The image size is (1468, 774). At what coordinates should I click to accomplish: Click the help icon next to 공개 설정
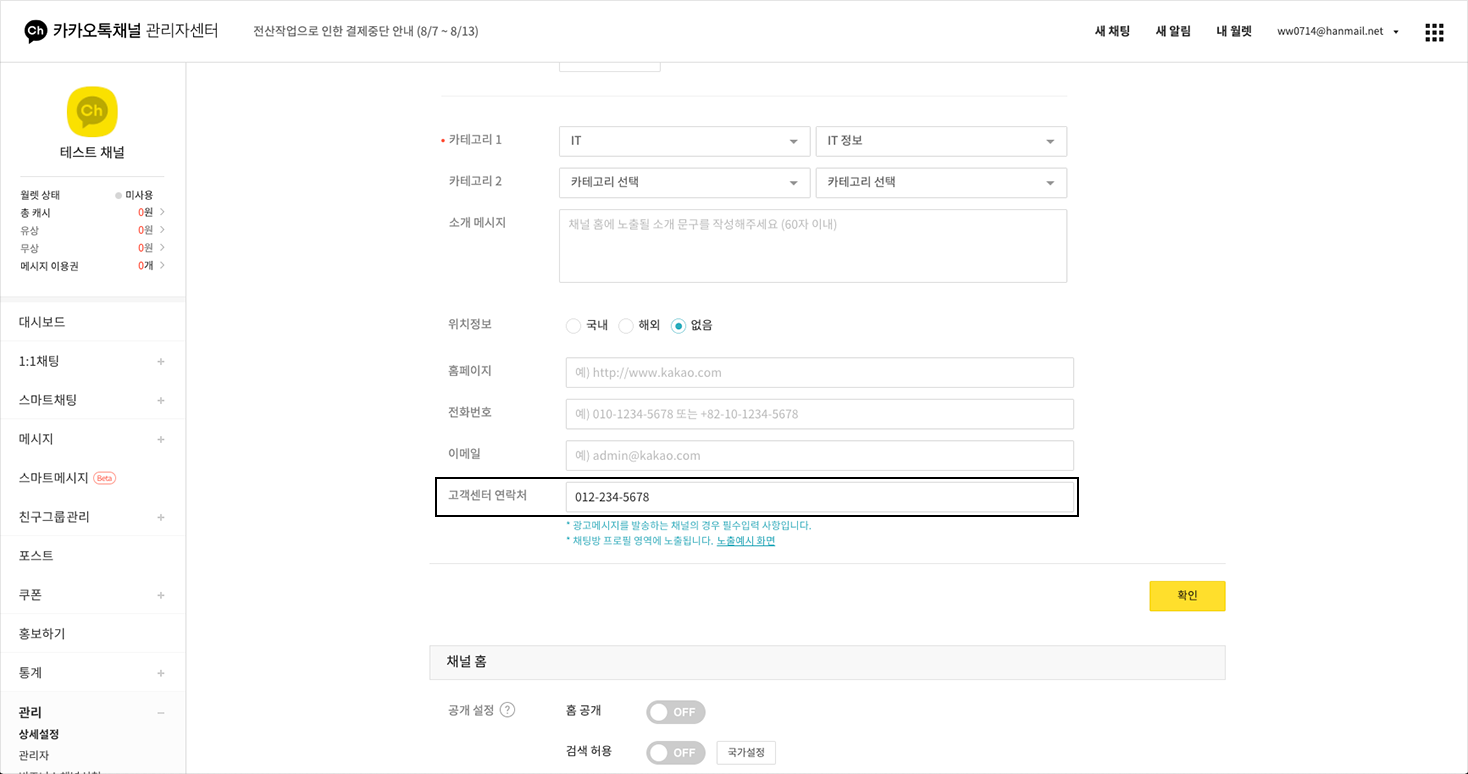coord(507,710)
